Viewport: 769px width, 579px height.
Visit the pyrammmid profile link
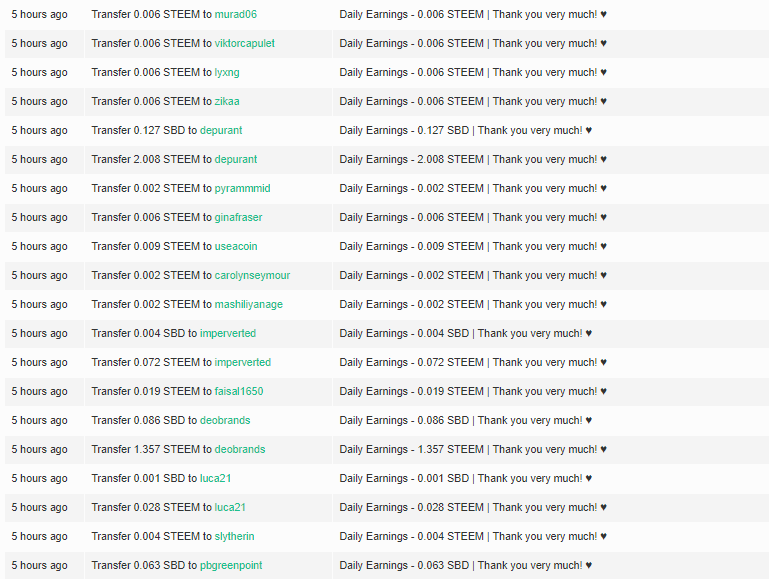(242, 188)
